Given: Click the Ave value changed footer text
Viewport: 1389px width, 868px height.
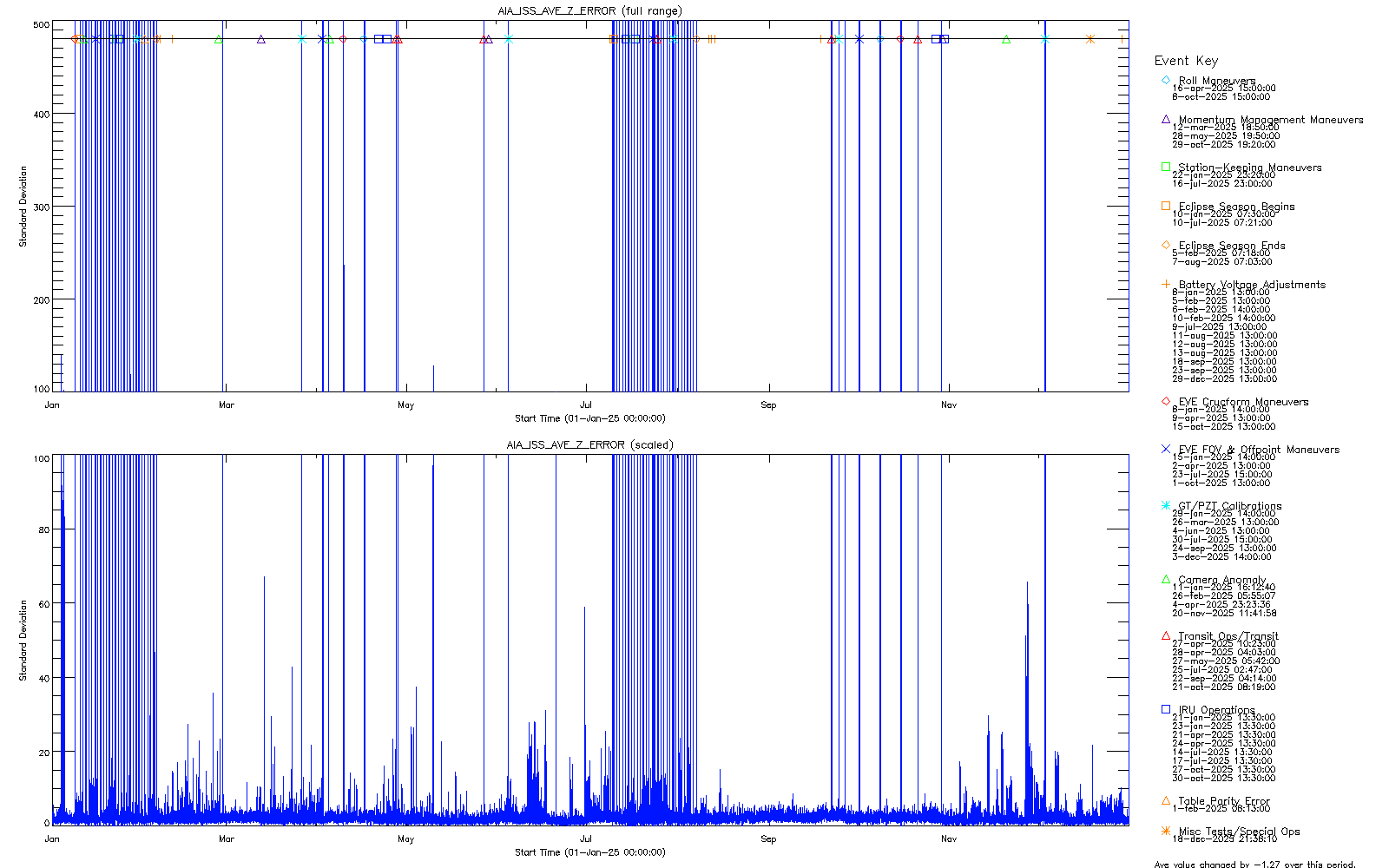Looking at the screenshot, I should 1254,864.
